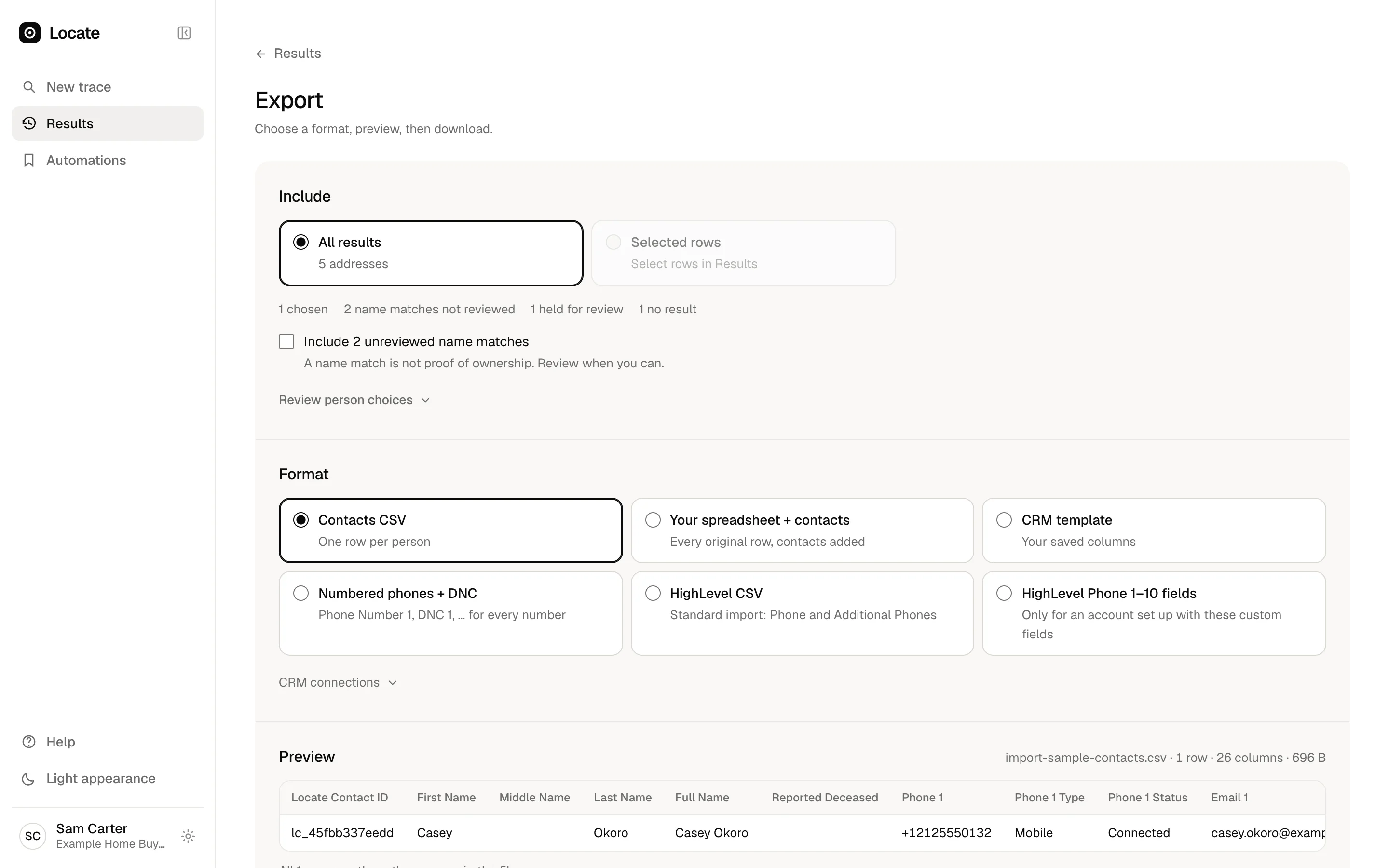
Task: Click the Locate logo icon
Action: point(30,33)
